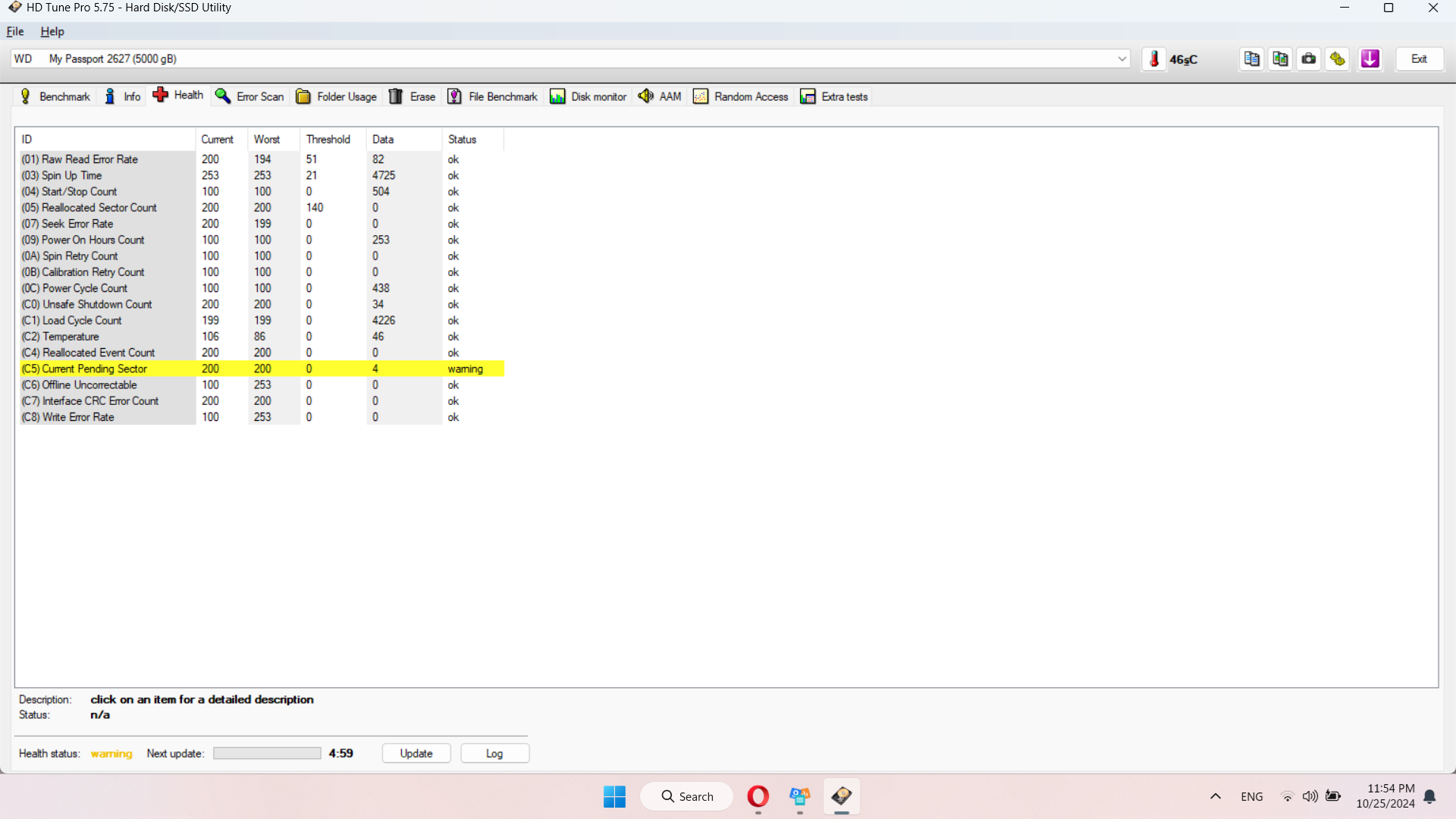1456x819 pixels.
Task: Open the Opera browser taskbar icon
Action: (x=758, y=796)
